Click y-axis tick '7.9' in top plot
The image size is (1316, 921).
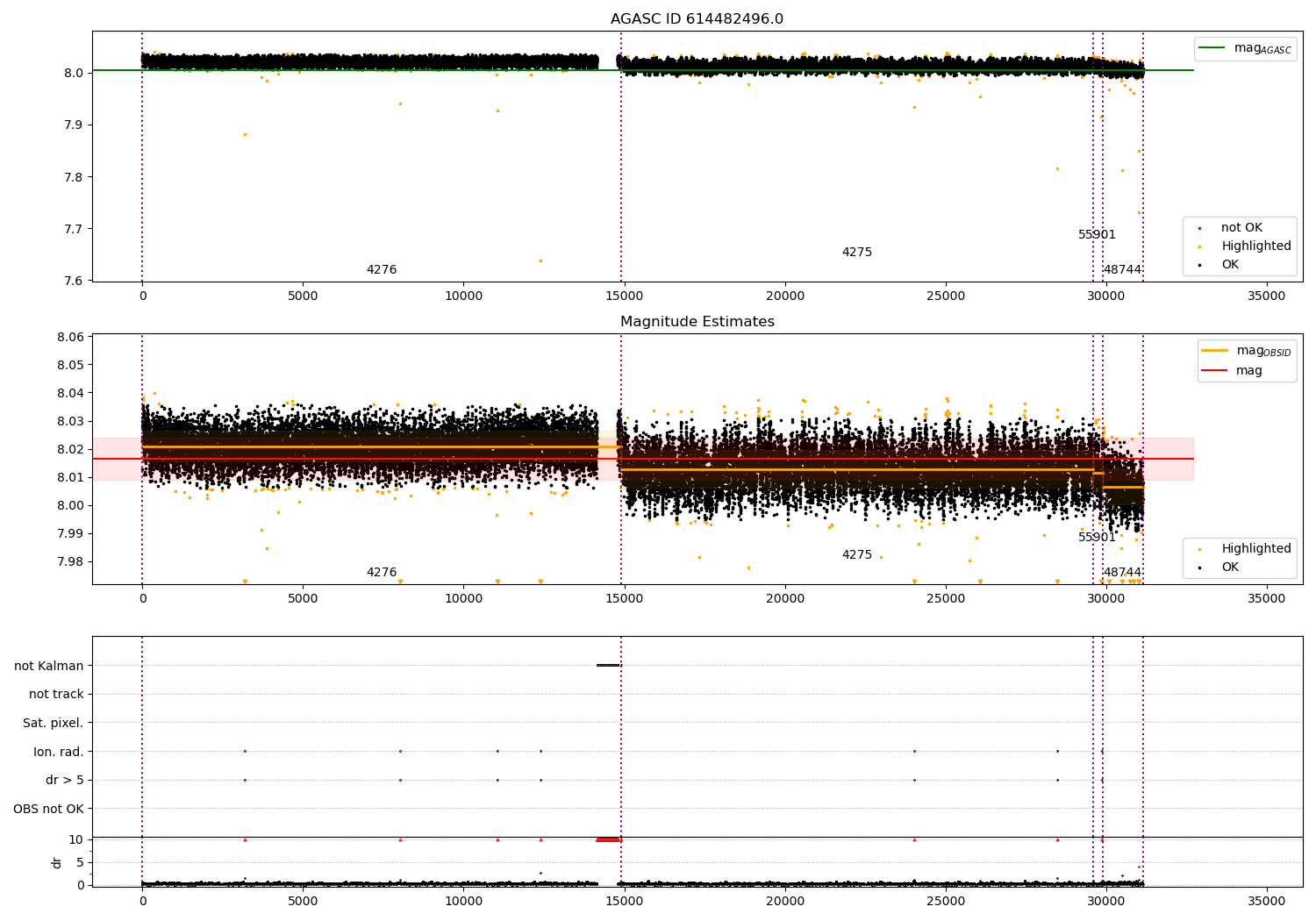click(x=75, y=125)
